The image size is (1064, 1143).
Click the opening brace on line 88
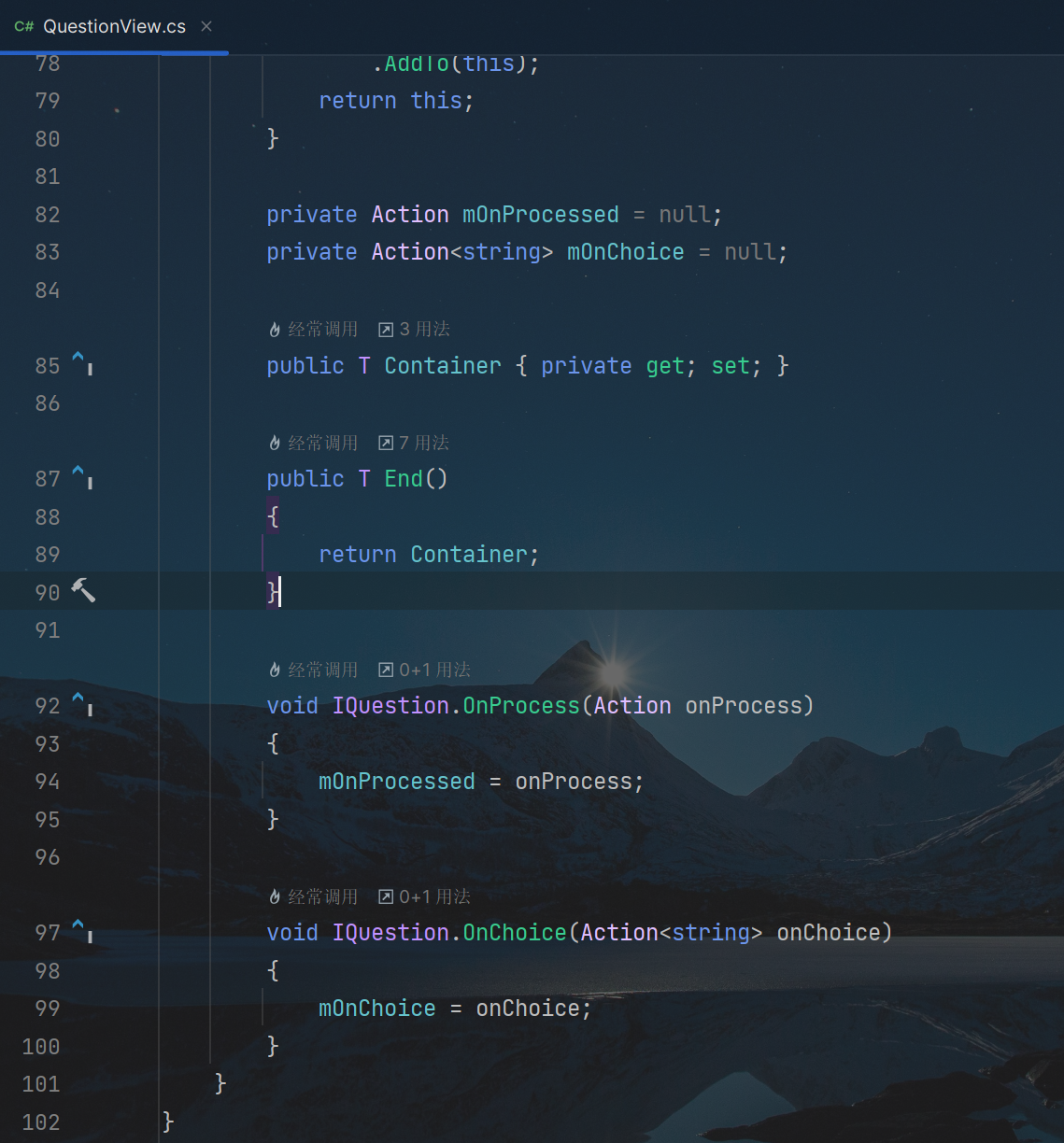273,516
